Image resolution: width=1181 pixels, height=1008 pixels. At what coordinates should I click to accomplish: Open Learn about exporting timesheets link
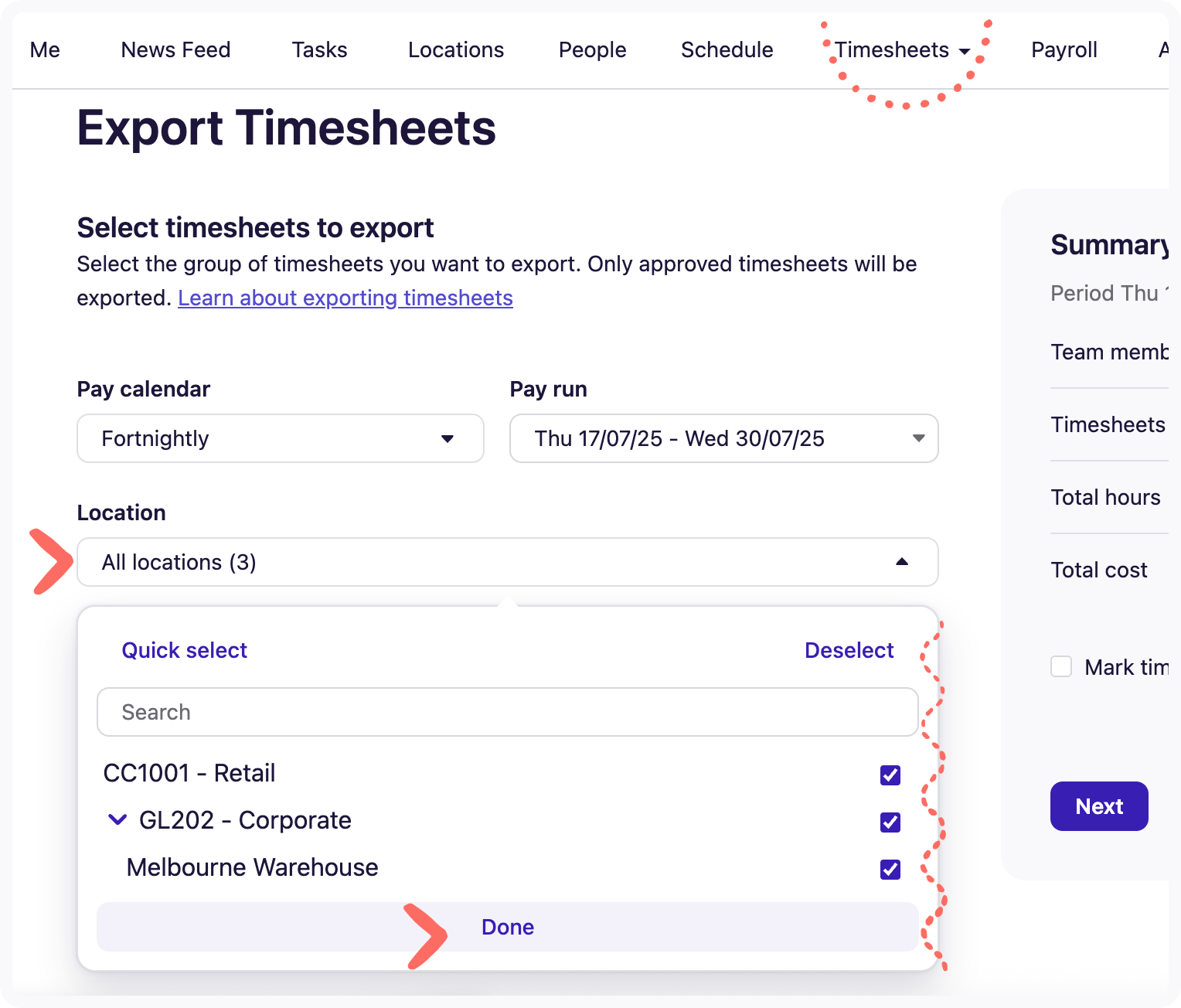pos(345,298)
